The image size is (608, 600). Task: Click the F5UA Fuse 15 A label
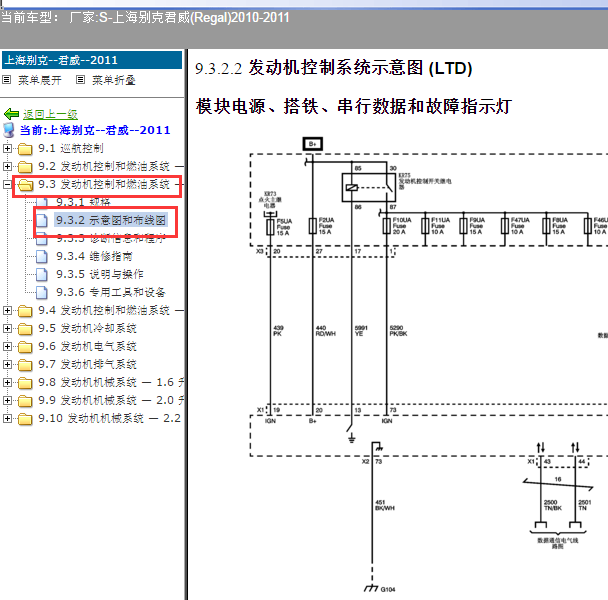[284, 227]
